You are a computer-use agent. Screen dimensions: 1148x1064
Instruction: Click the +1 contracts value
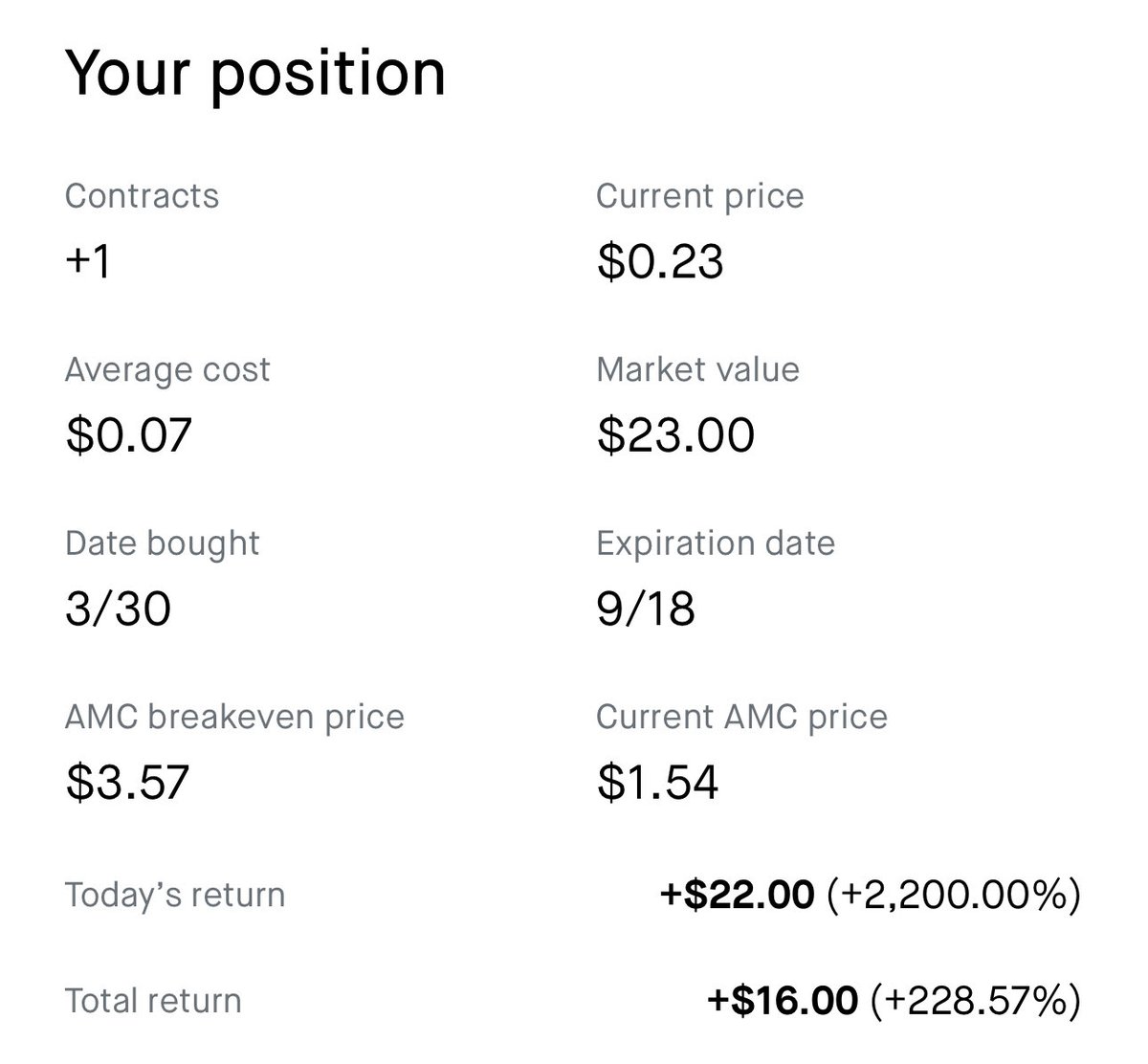pyautogui.click(x=88, y=261)
